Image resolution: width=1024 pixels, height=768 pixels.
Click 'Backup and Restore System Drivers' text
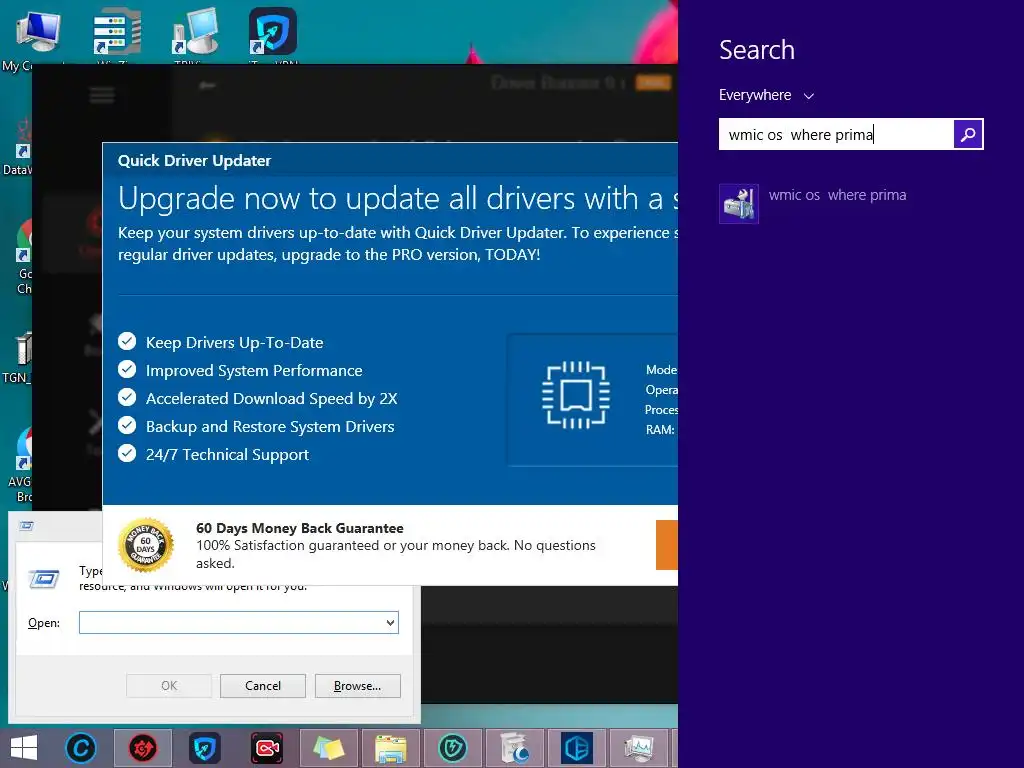coord(270,426)
